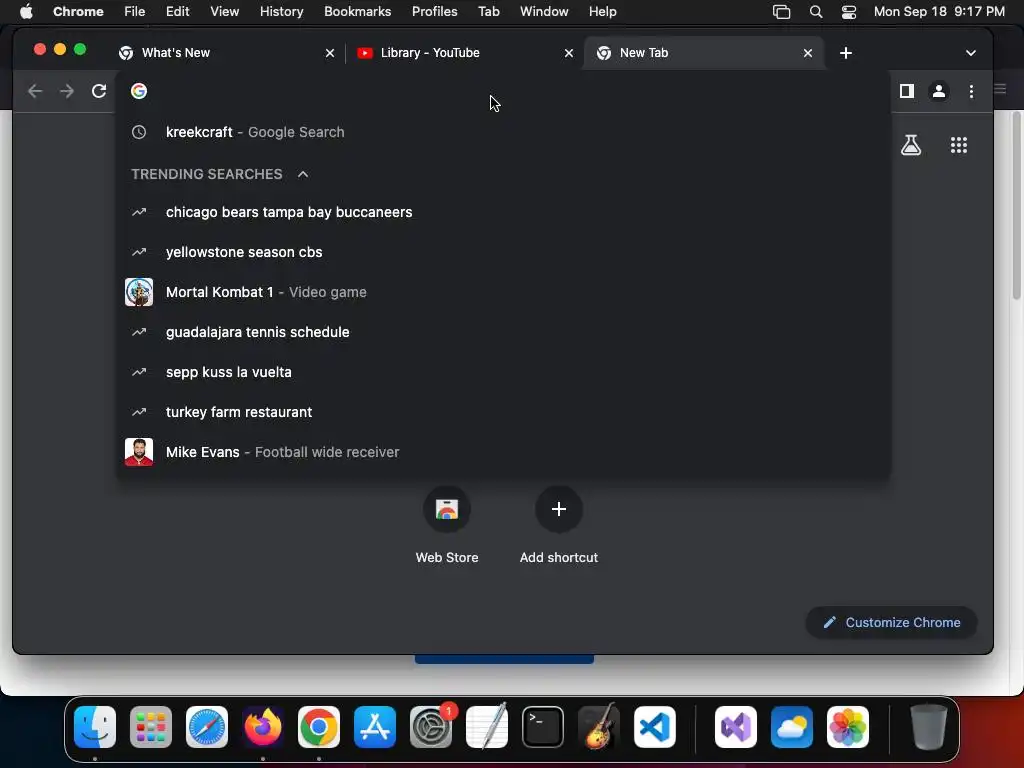Image resolution: width=1024 pixels, height=768 pixels.
Task: Select sepp kuss la vuelta suggestion
Action: [x=504, y=372]
